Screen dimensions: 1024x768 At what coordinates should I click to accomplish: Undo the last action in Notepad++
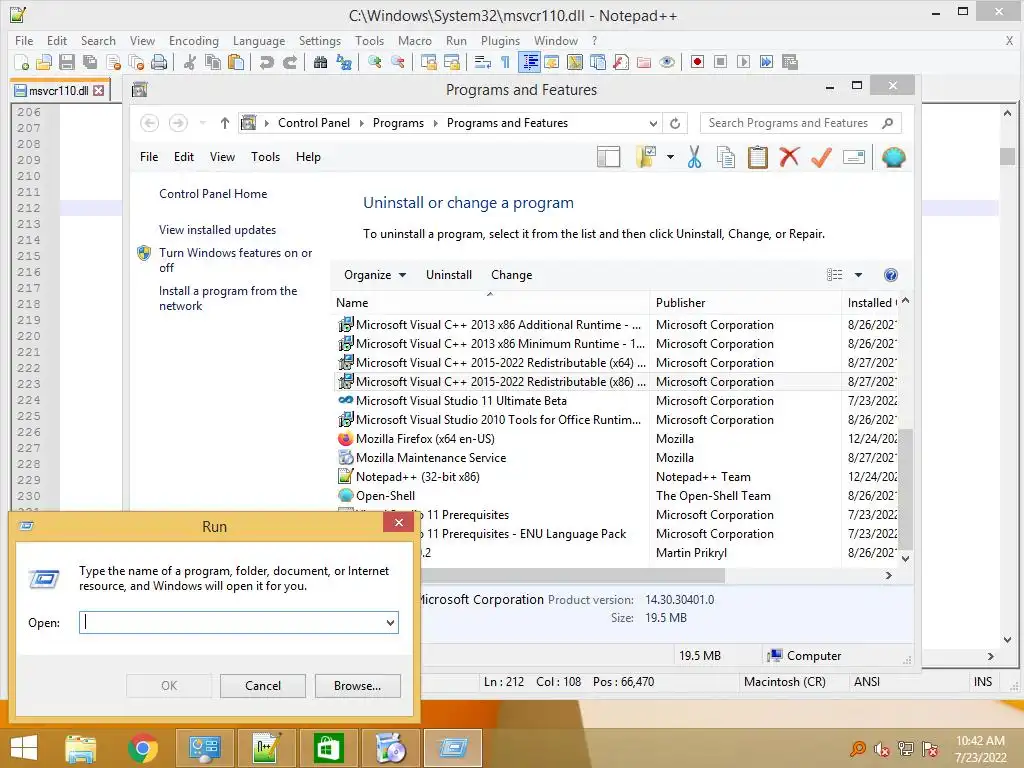(266, 62)
